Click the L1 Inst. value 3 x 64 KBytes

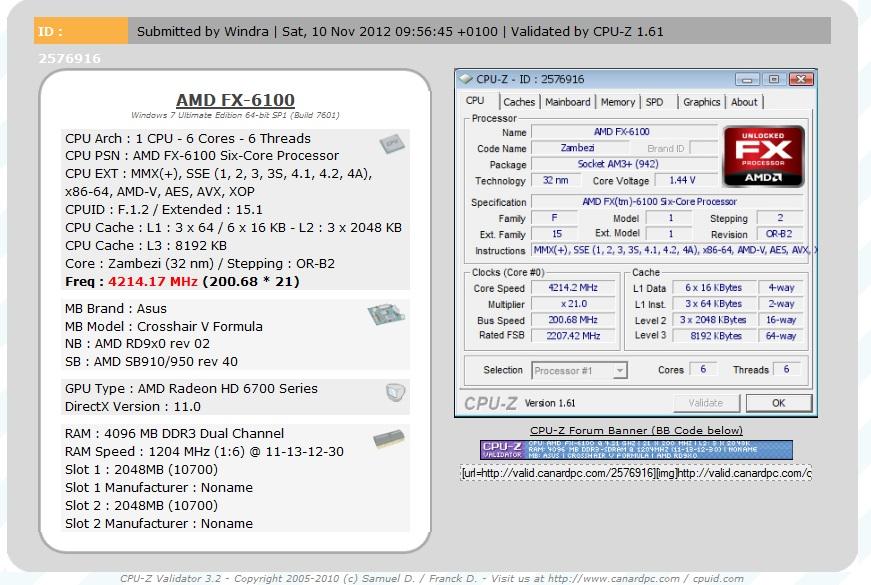[714, 303]
